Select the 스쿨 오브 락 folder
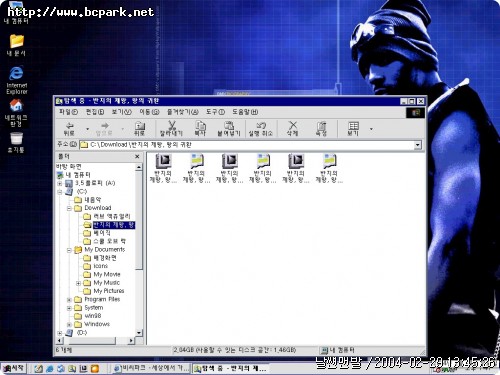500x375 pixels. pyautogui.click(x=105, y=241)
